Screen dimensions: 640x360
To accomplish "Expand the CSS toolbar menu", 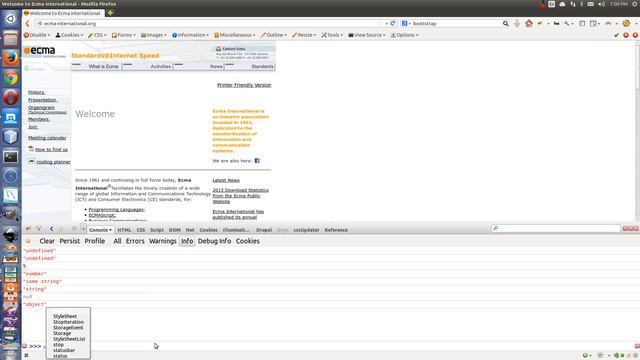I will pos(97,35).
